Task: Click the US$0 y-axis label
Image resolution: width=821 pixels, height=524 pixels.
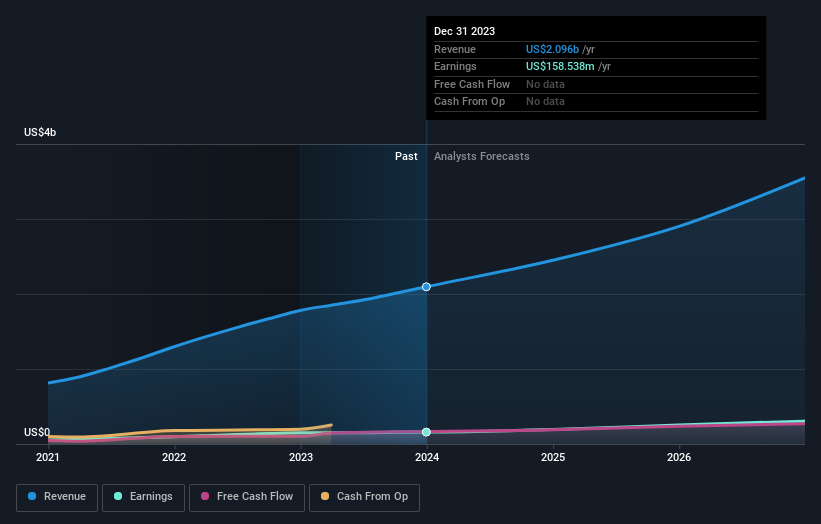Action: click(x=37, y=432)
